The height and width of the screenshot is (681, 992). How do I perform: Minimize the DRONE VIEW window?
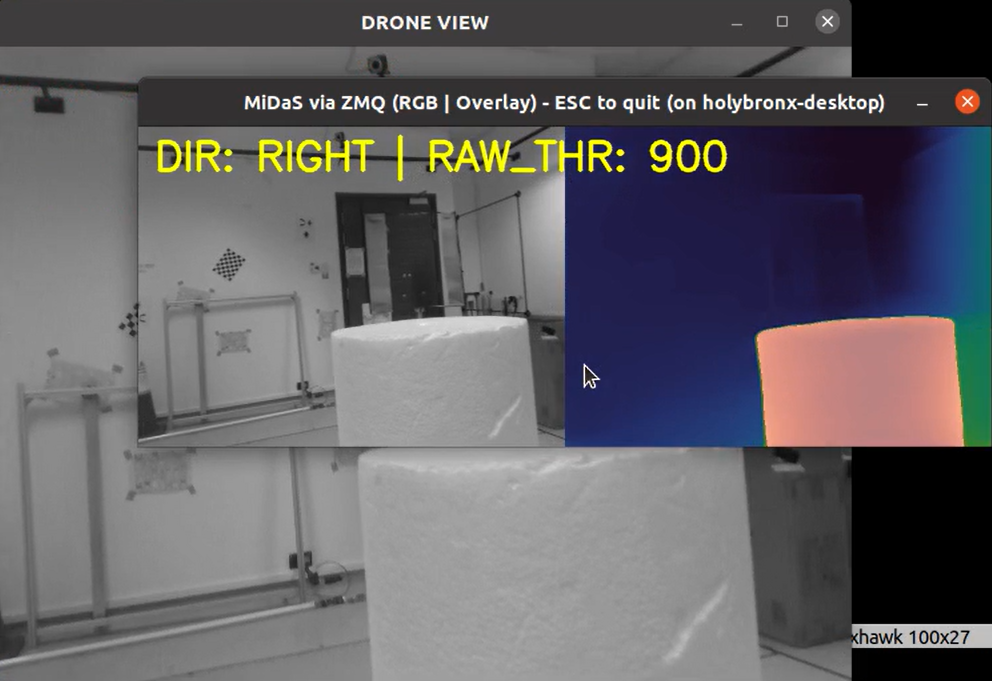tap(736, 23)
